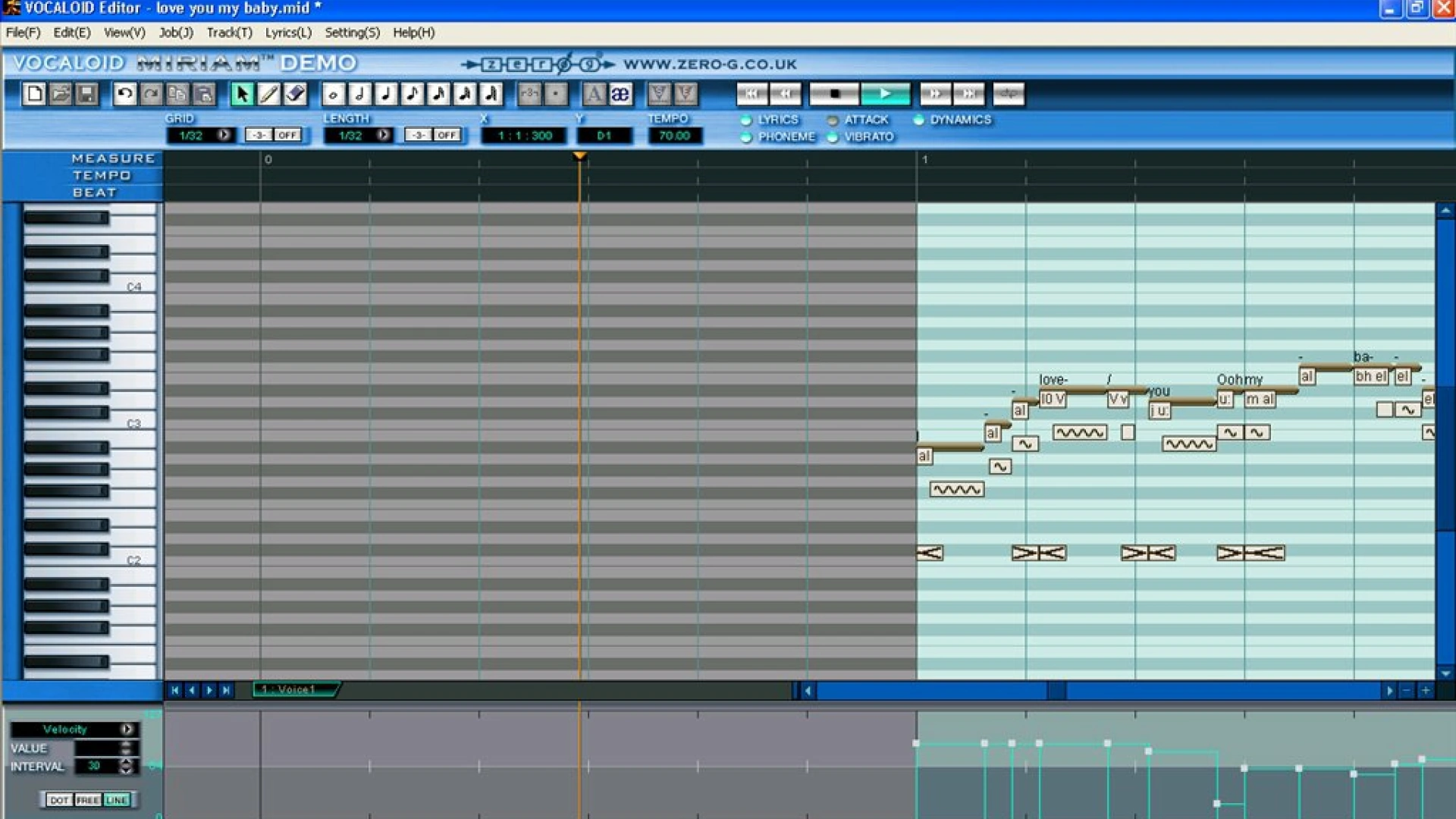Viewport: 1456px width, 819px height.
Task: Click the icon right of the transport buttons
Action: (1008, 94)
